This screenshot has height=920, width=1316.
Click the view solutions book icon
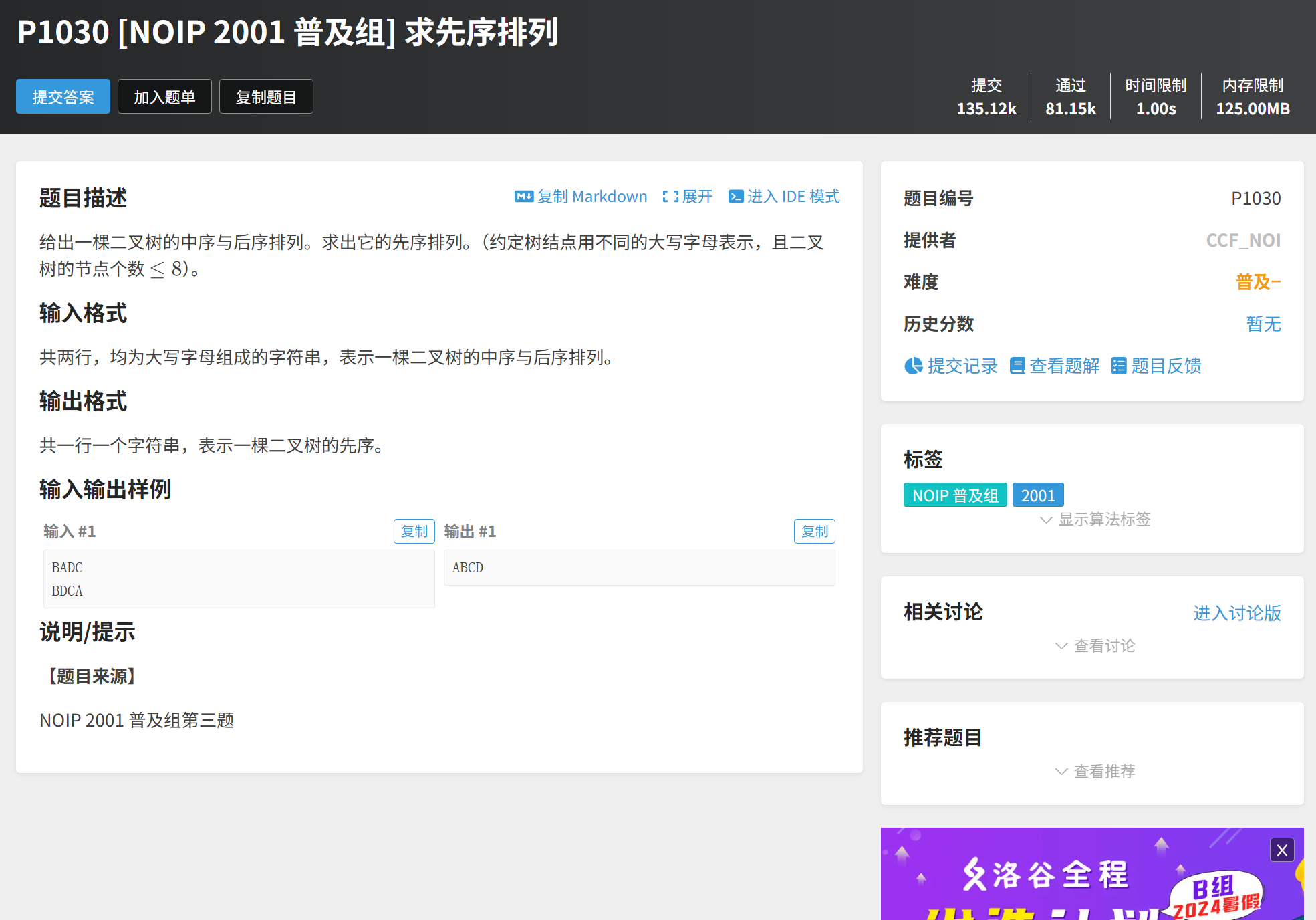tap(1017, 366)
